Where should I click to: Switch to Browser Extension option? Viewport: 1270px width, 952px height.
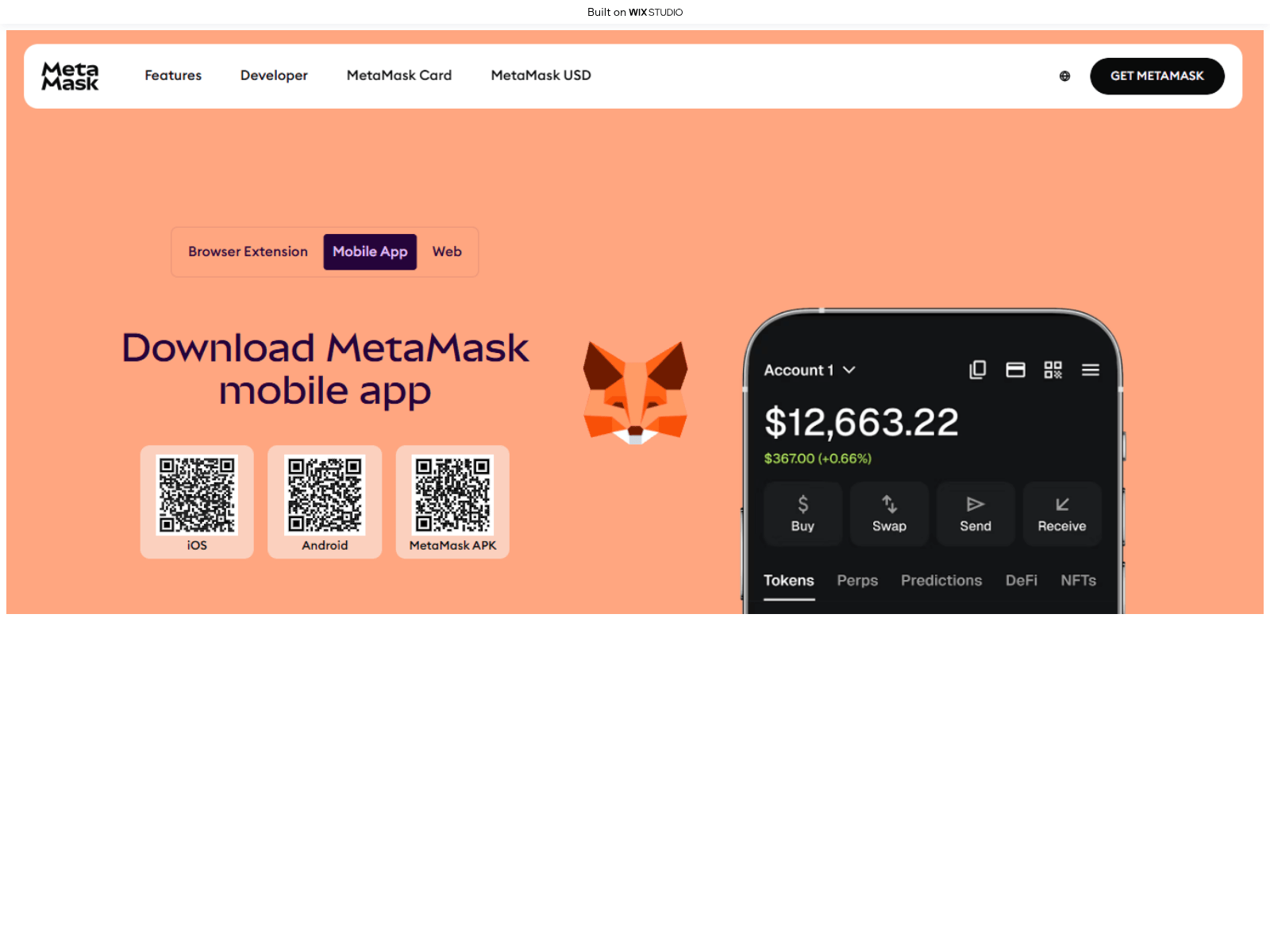click(x=248, y=251)
